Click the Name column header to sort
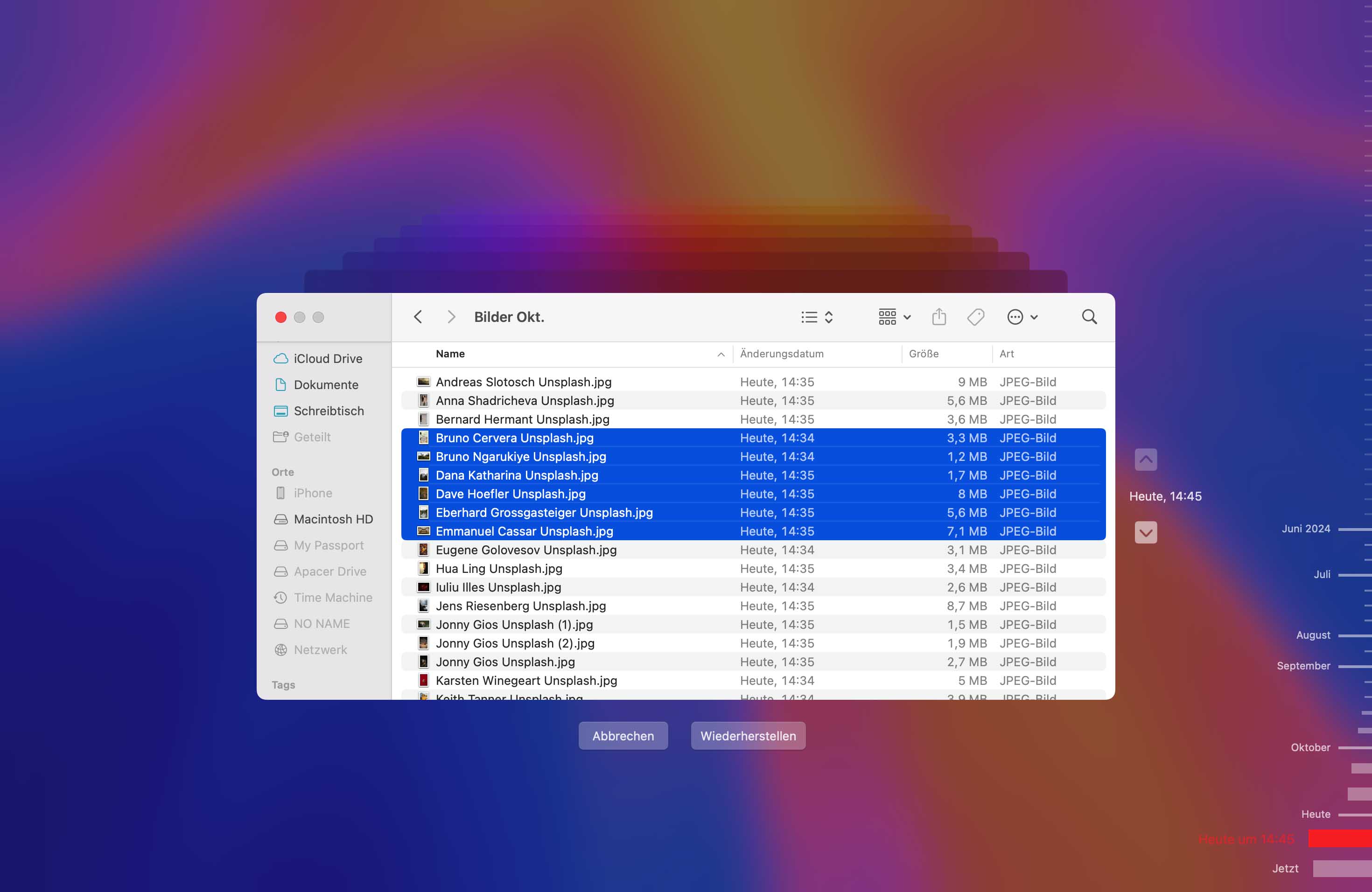1372x892 pixels. coord(449,353)
